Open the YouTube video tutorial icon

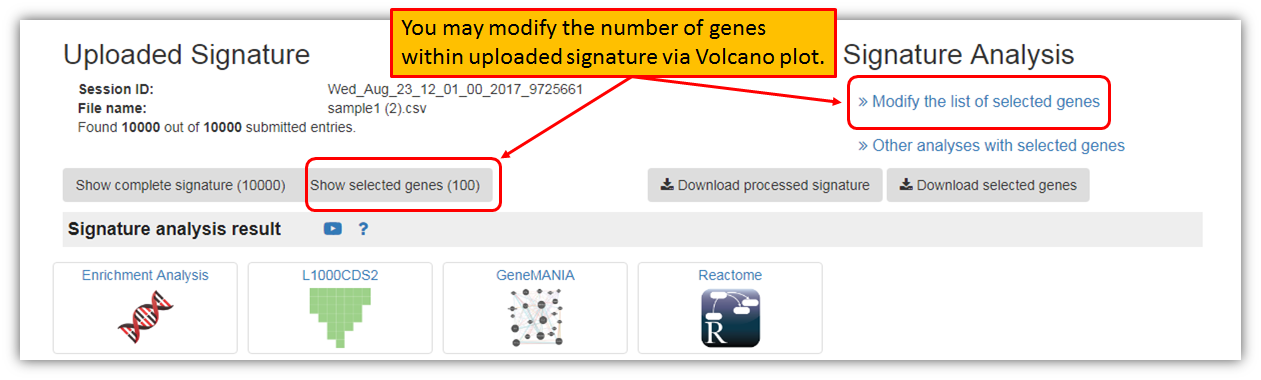(x=333, y=229)
